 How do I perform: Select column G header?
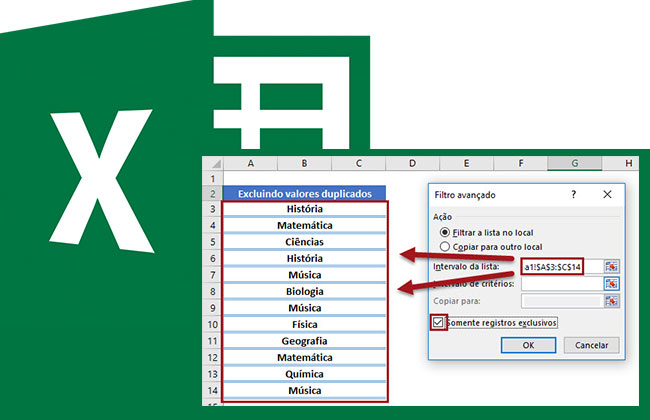click(575, 163)
